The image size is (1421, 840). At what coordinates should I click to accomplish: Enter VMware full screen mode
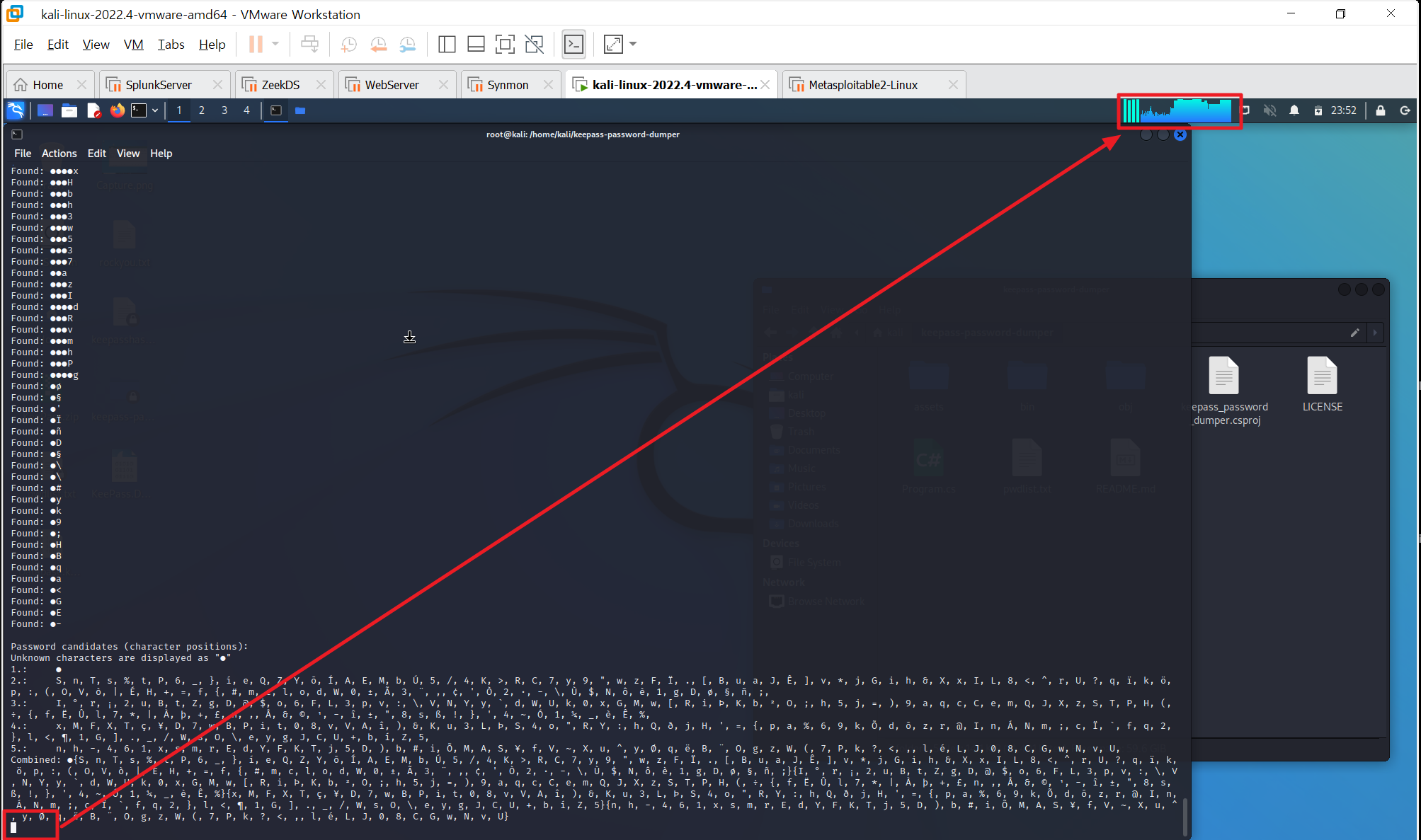tap(505, 45)
